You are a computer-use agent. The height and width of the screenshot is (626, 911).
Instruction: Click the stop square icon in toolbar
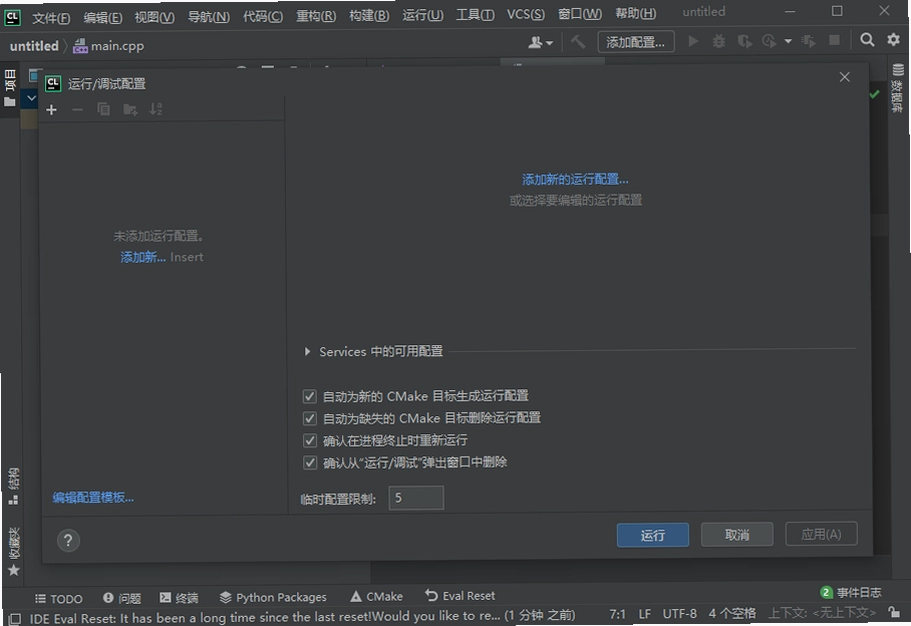(834, 40)
